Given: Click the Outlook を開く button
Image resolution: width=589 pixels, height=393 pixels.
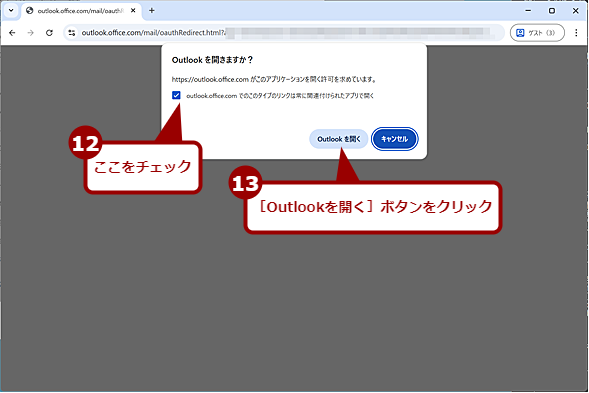Looking at the screenshot, I should (339, 139).
